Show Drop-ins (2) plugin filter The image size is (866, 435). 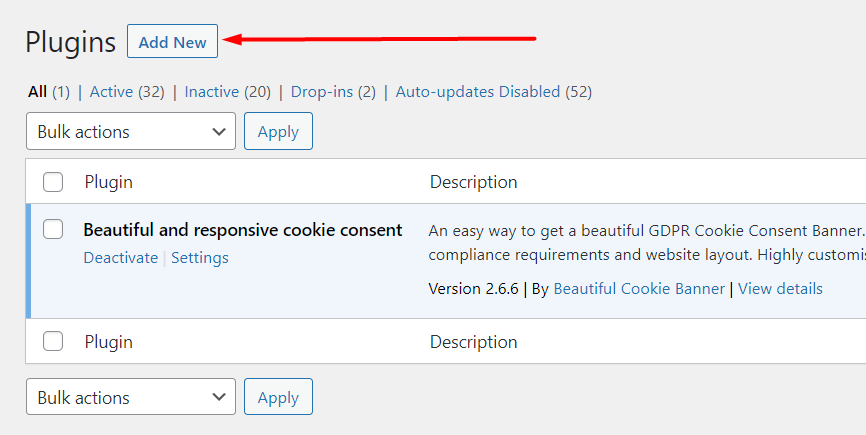[x=333, y=92]
